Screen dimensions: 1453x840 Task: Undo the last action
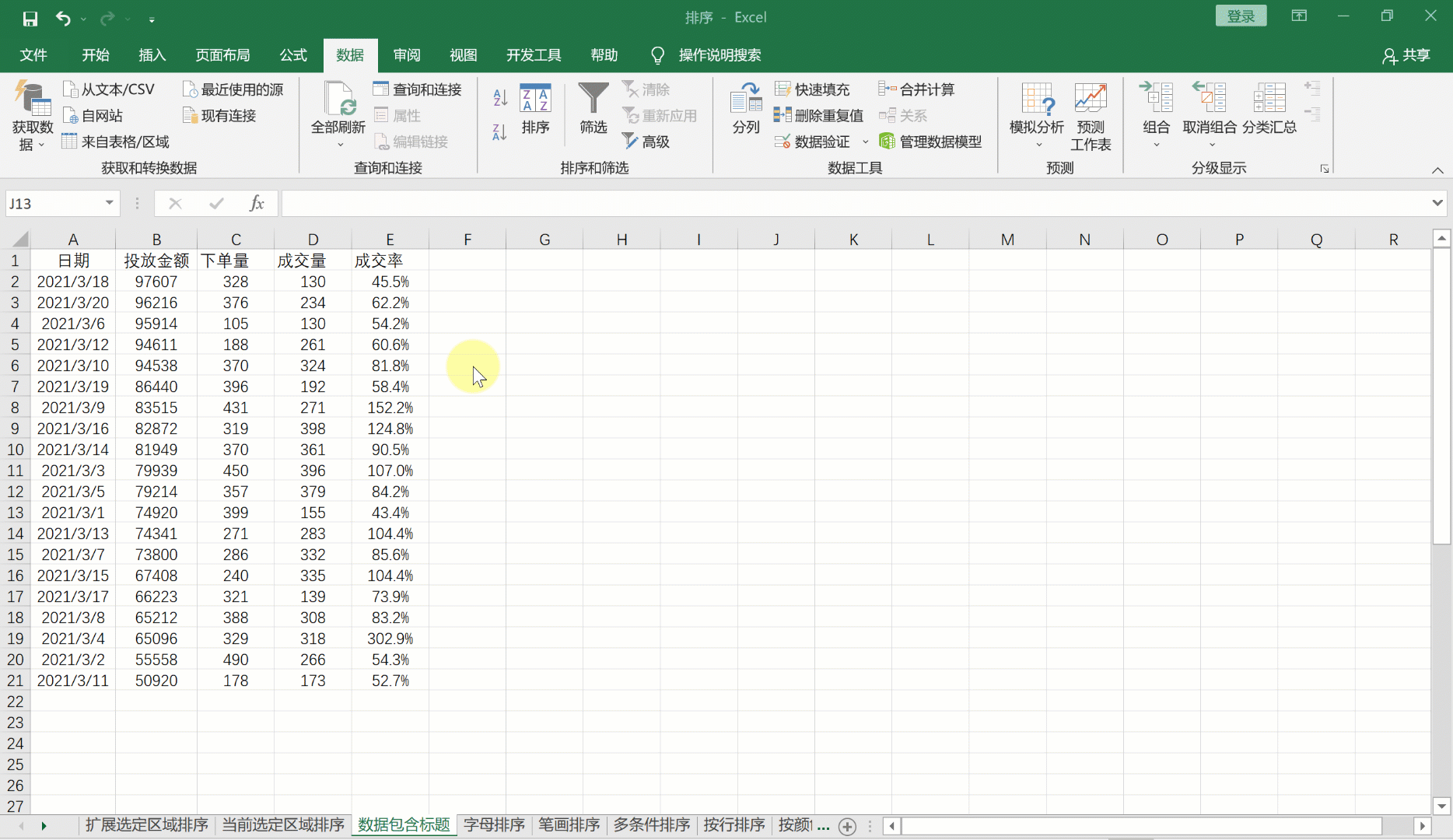63,18
